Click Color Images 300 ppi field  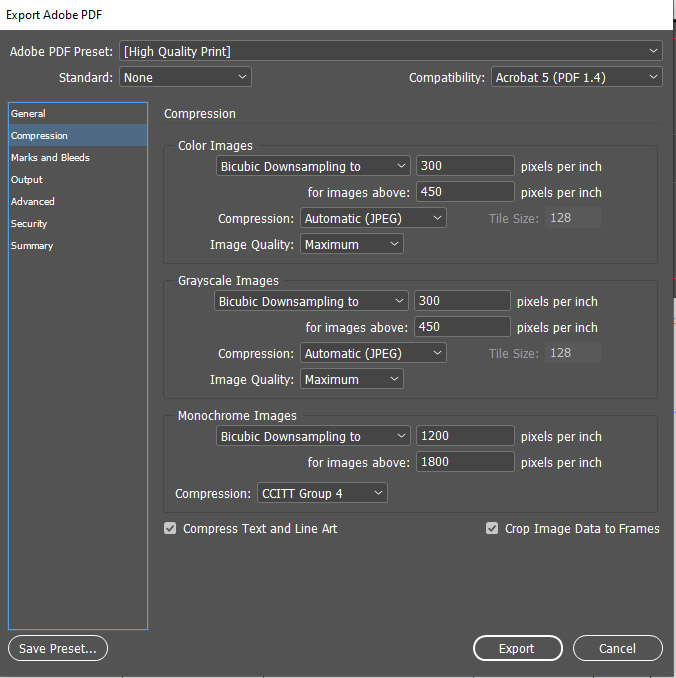pos(465,166)
